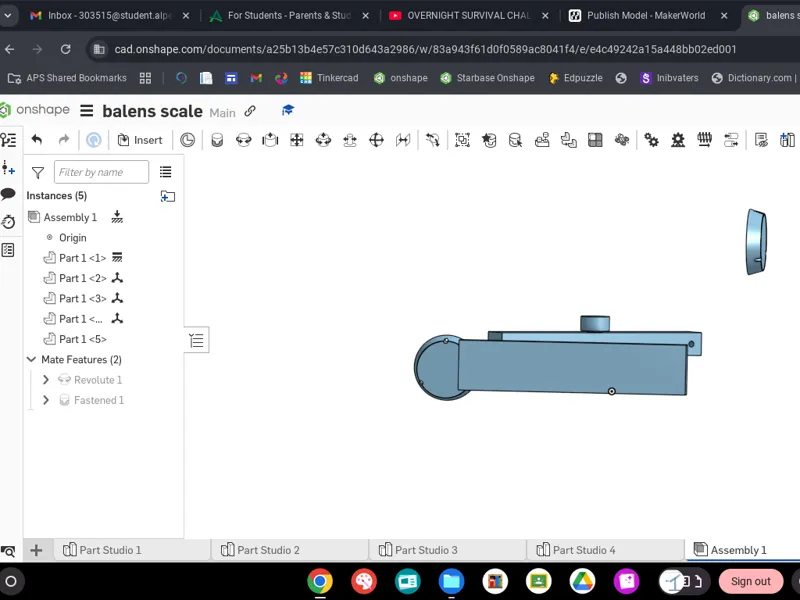Click the create folder icon beside Instances
This screenshot has width=800, height=600.
pyautogui.click(x=167, y=196)
